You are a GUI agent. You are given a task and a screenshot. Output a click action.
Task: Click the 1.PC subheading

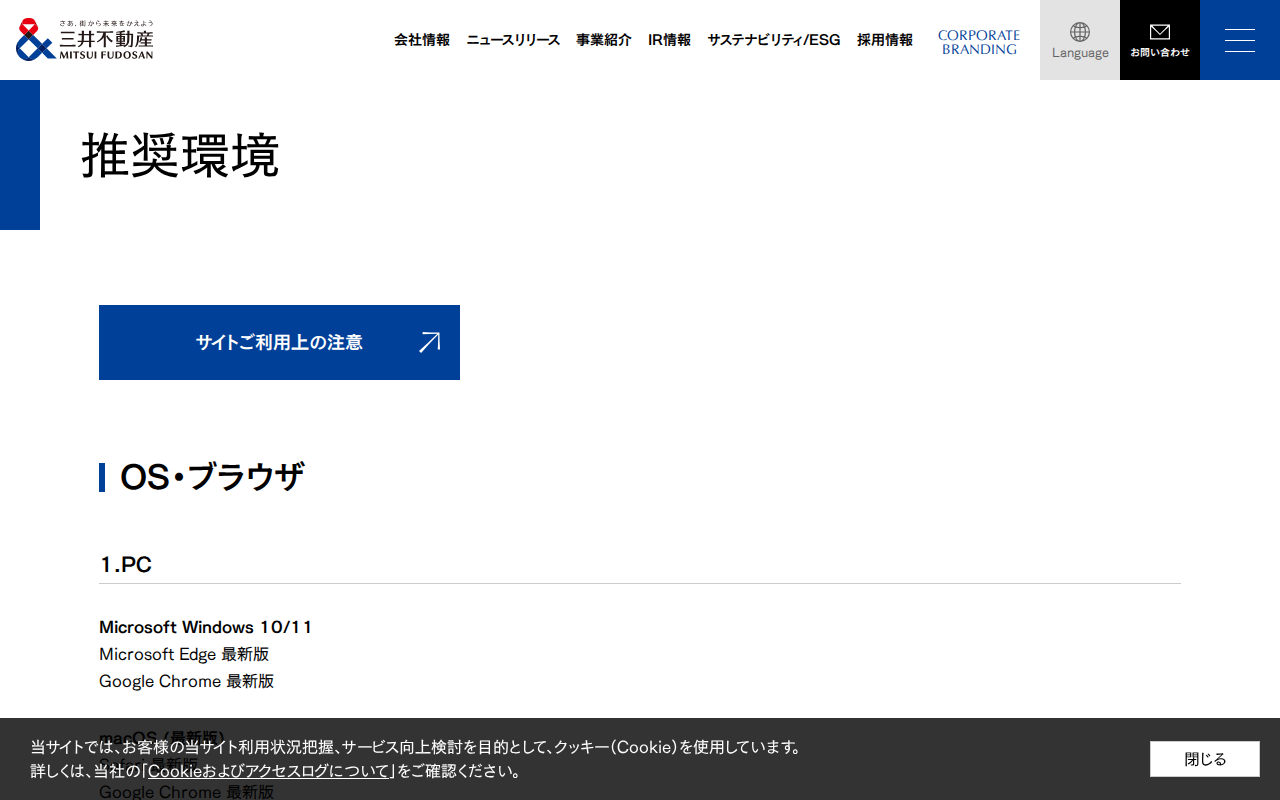126,565
